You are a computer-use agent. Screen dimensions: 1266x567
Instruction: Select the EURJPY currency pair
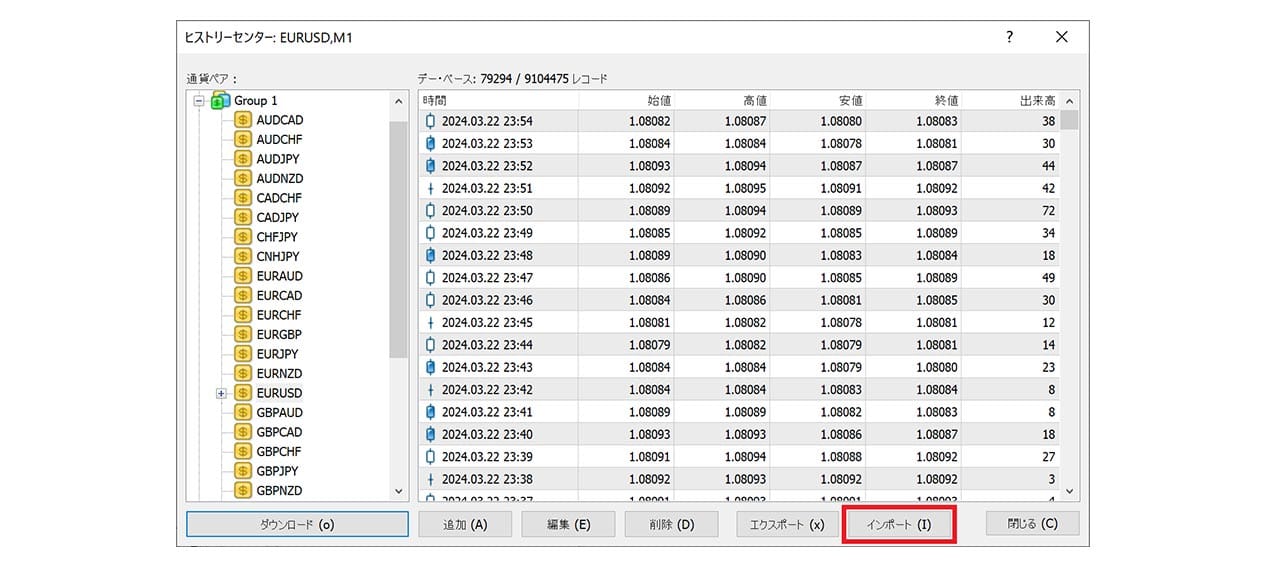[279, 354]
